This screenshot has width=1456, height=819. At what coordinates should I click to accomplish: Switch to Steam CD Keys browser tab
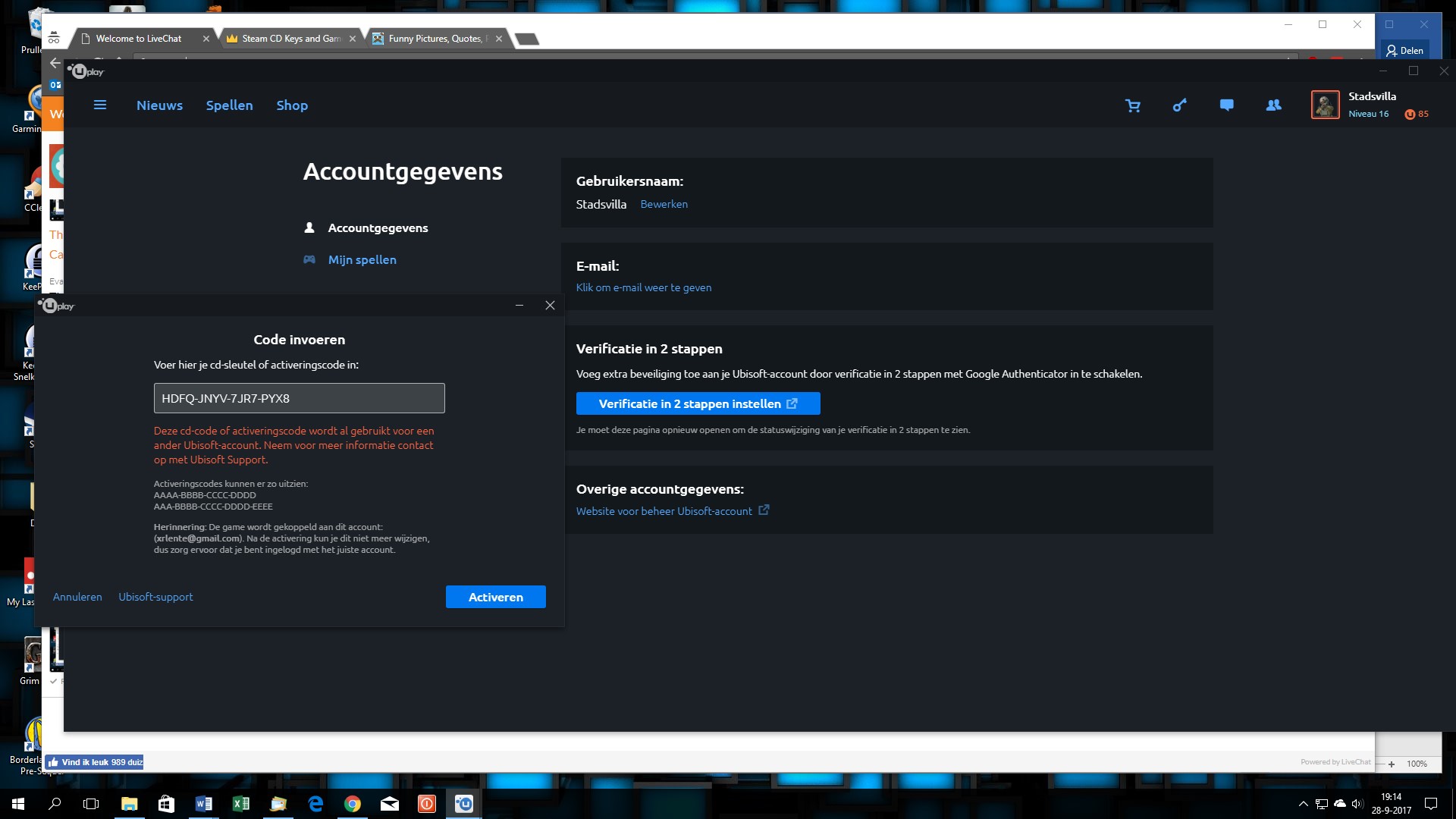coord(290,39)
